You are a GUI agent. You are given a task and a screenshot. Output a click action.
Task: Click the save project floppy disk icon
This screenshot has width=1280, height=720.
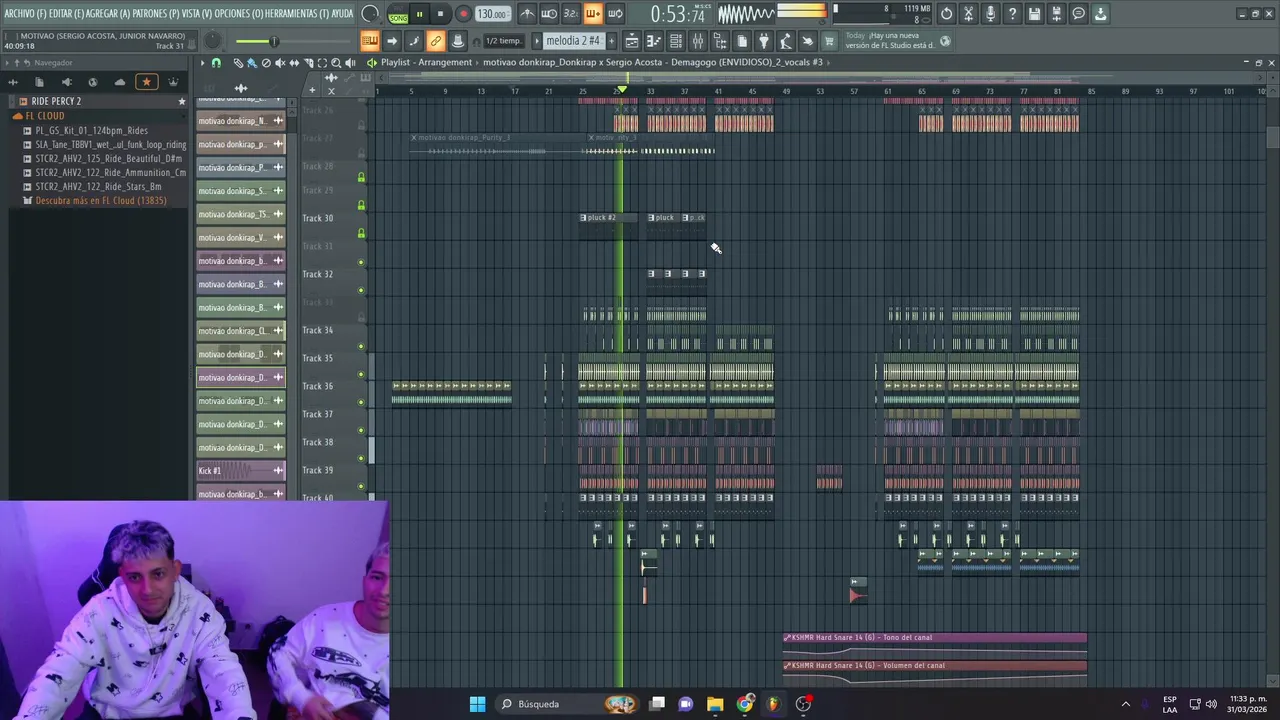(x=1035, y=14)
